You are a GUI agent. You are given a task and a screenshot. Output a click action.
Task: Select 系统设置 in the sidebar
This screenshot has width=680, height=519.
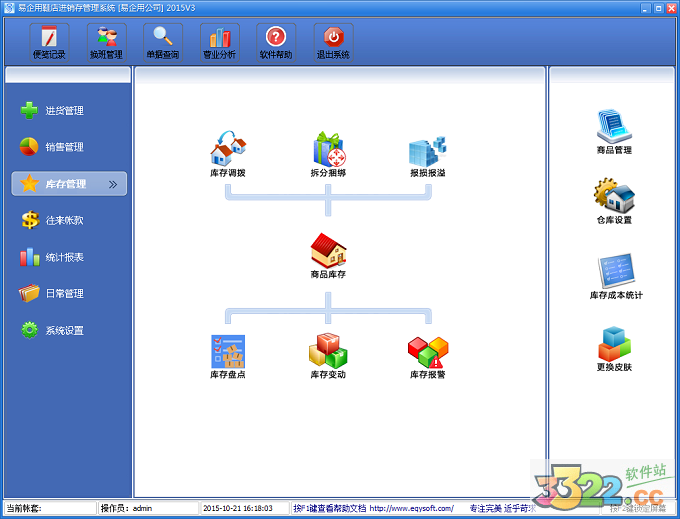click(52, 330)
